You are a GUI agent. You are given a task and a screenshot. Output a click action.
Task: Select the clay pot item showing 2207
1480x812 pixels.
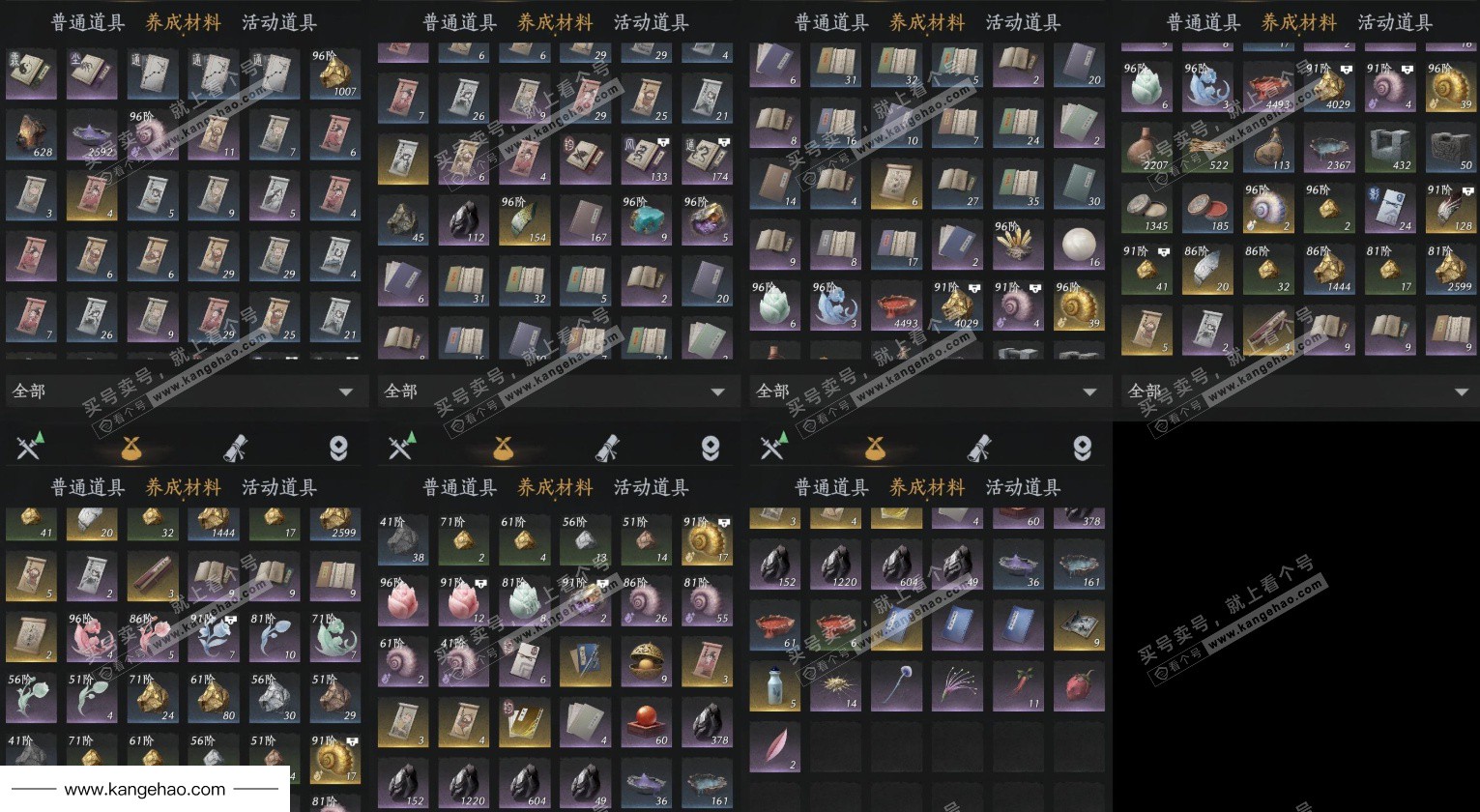(1146, 149)
